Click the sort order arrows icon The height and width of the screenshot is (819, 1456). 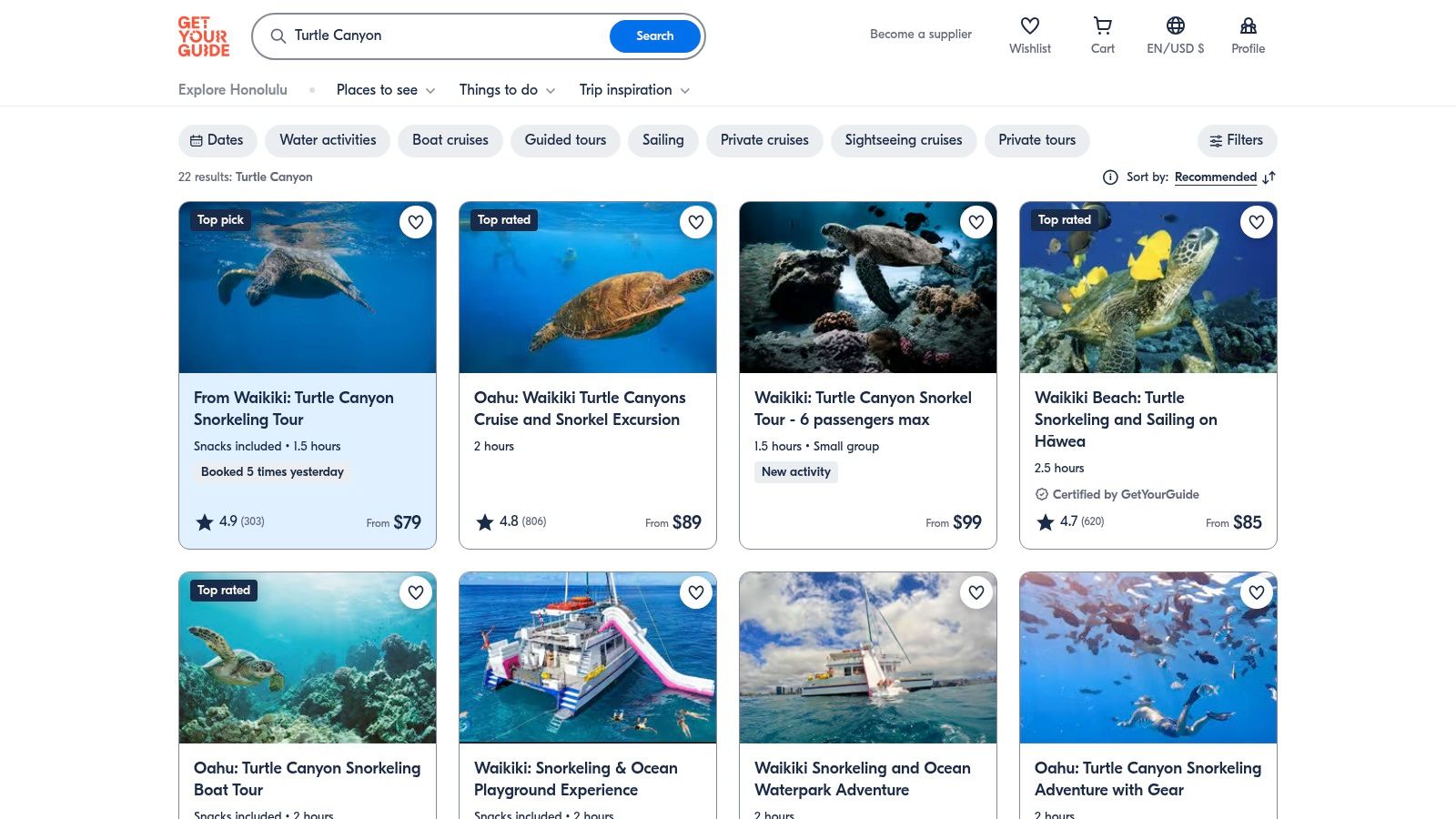pos(1269,177)
